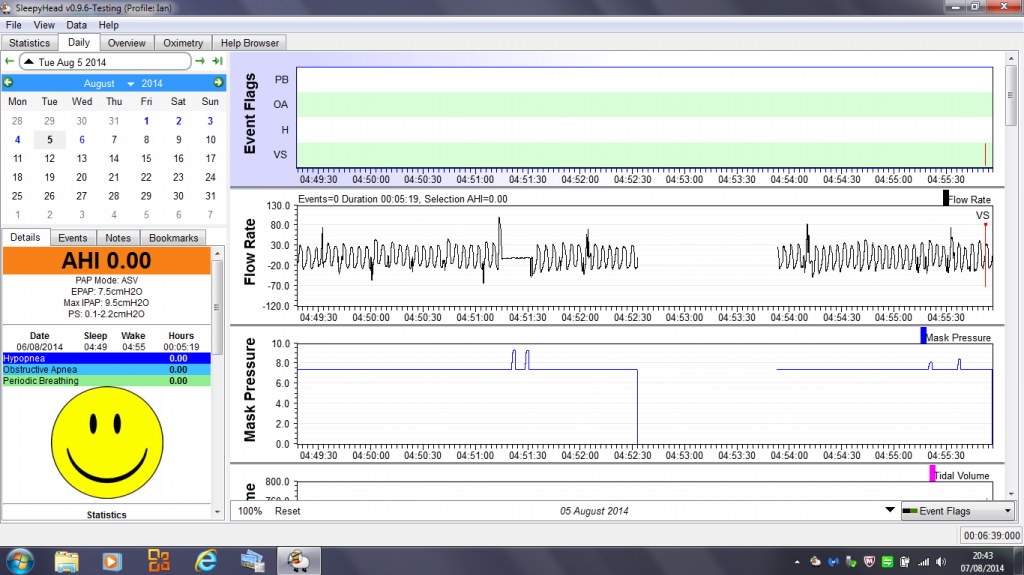Go to previous day with green left arrow
The height and width of the screenshot is (575, 1024).
pos(9,61)
